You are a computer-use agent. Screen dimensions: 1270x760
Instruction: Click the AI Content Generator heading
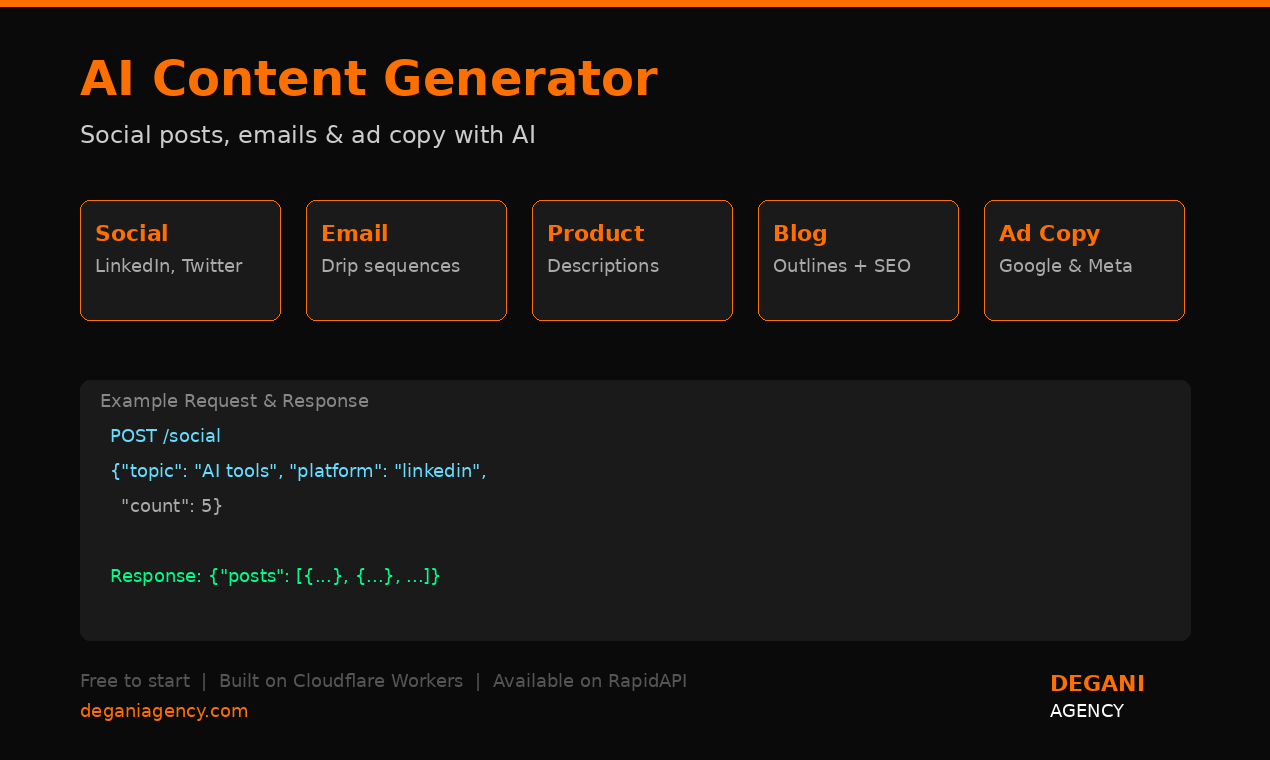tap(369, 80)
